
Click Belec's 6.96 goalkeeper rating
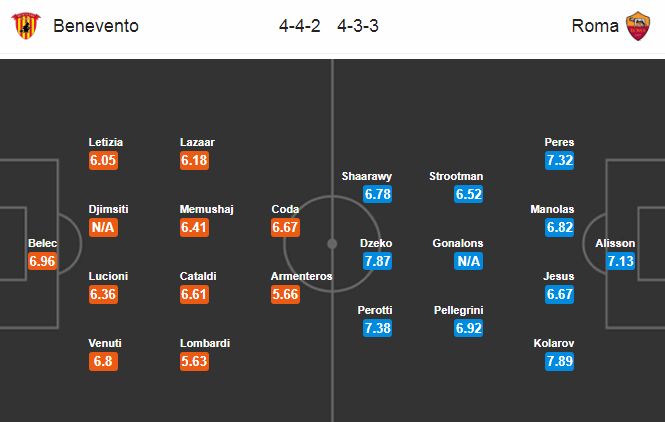coord(42,261)
